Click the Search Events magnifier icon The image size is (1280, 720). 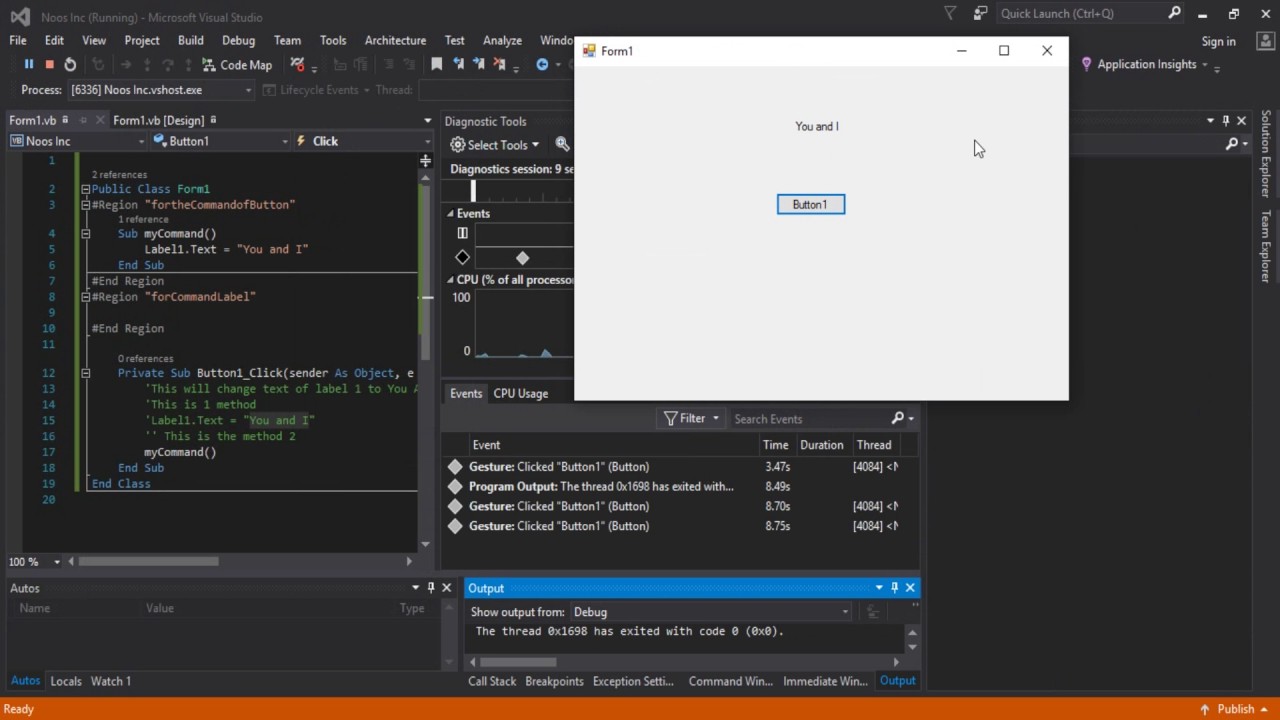click(x=898, y=418)
